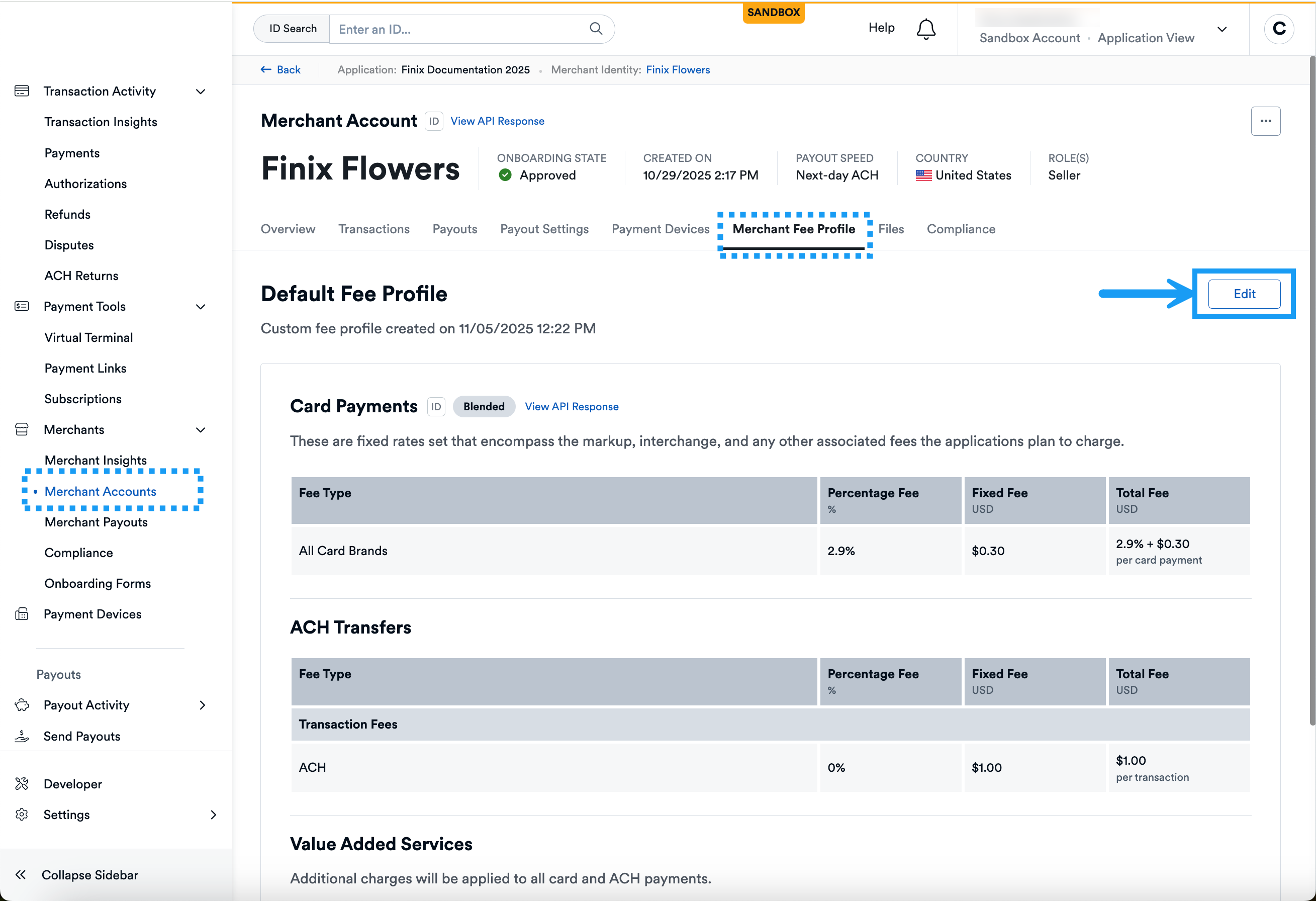The width and height of the screenshot is (1316, 901).
Task: Click the Send Payouts icon
Action: tap(22, 736)
